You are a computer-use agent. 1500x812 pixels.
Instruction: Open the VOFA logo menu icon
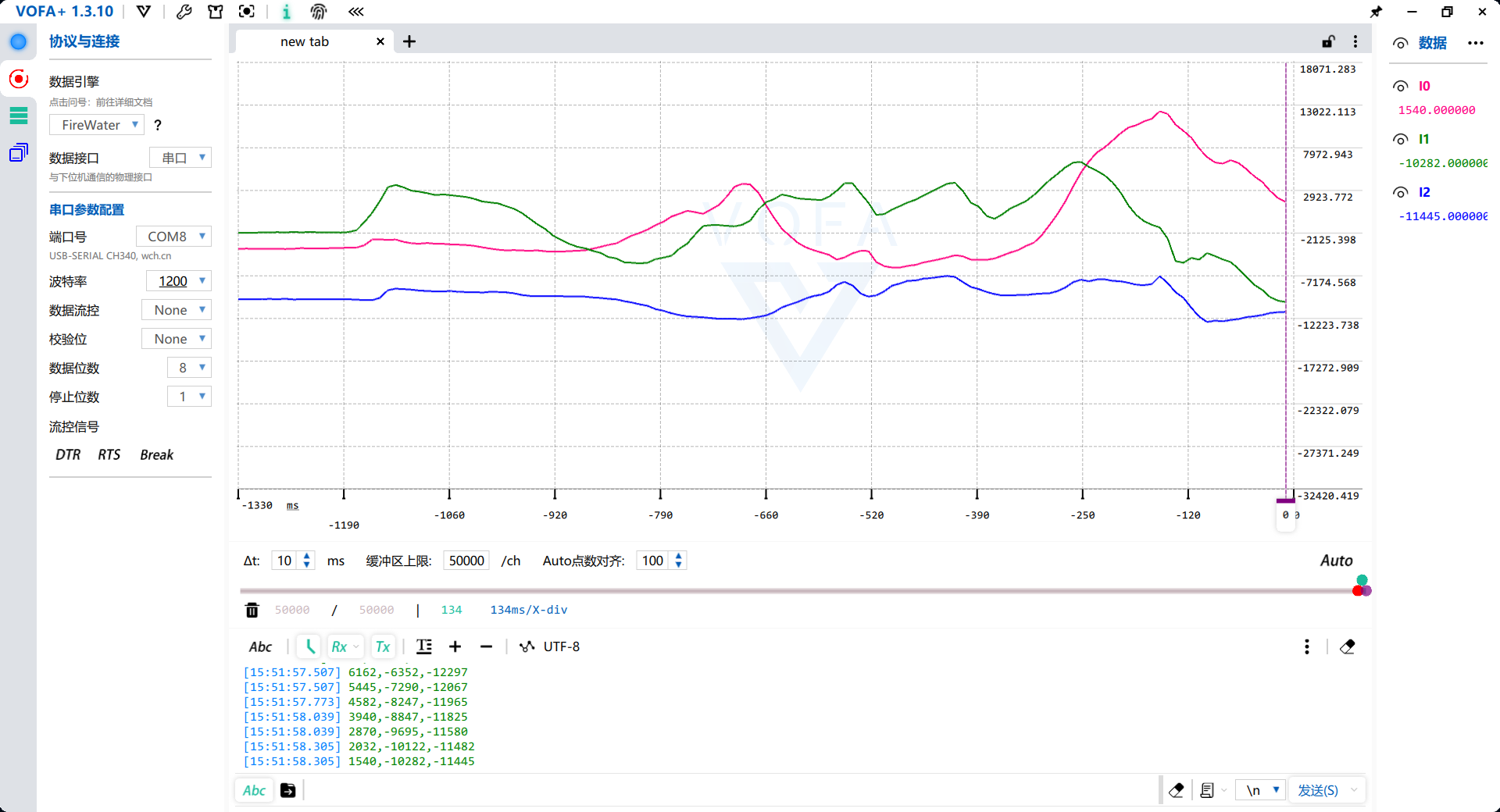144,12
